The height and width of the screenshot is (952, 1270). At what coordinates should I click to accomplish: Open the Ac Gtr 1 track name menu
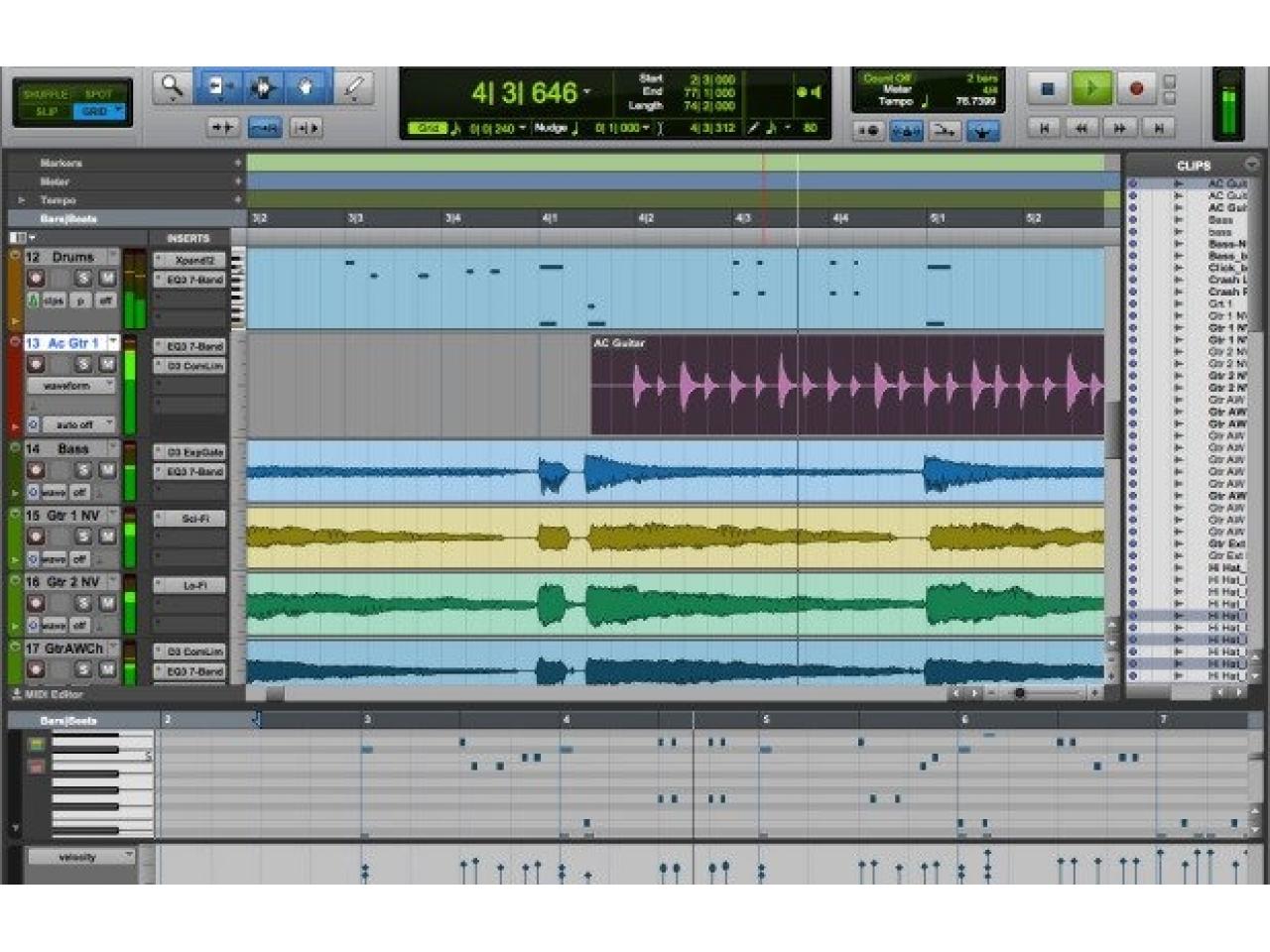click(x=113, y=342)
